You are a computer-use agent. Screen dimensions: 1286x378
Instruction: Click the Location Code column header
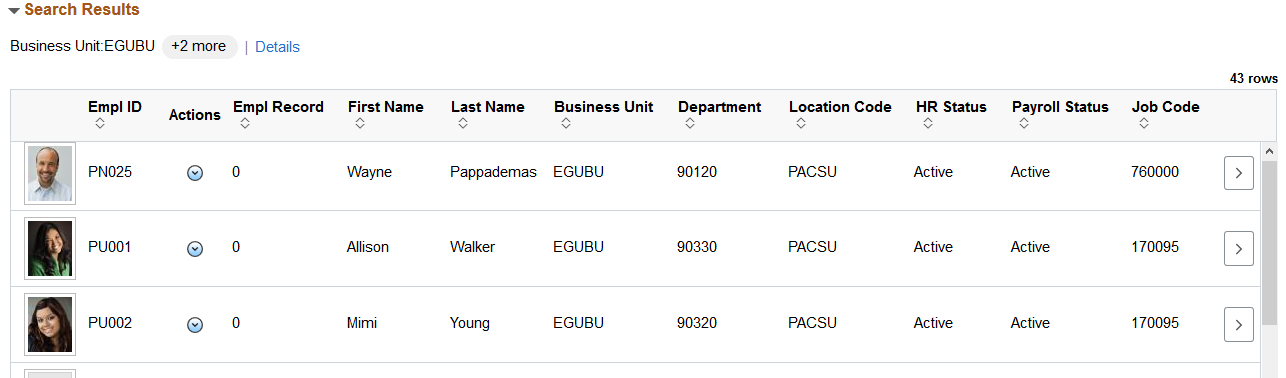840,107
